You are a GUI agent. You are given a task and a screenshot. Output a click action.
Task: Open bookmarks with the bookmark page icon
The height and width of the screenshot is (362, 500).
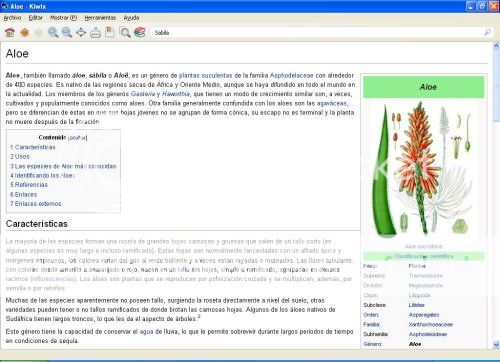pyautogui.click(x=110, y=32)
